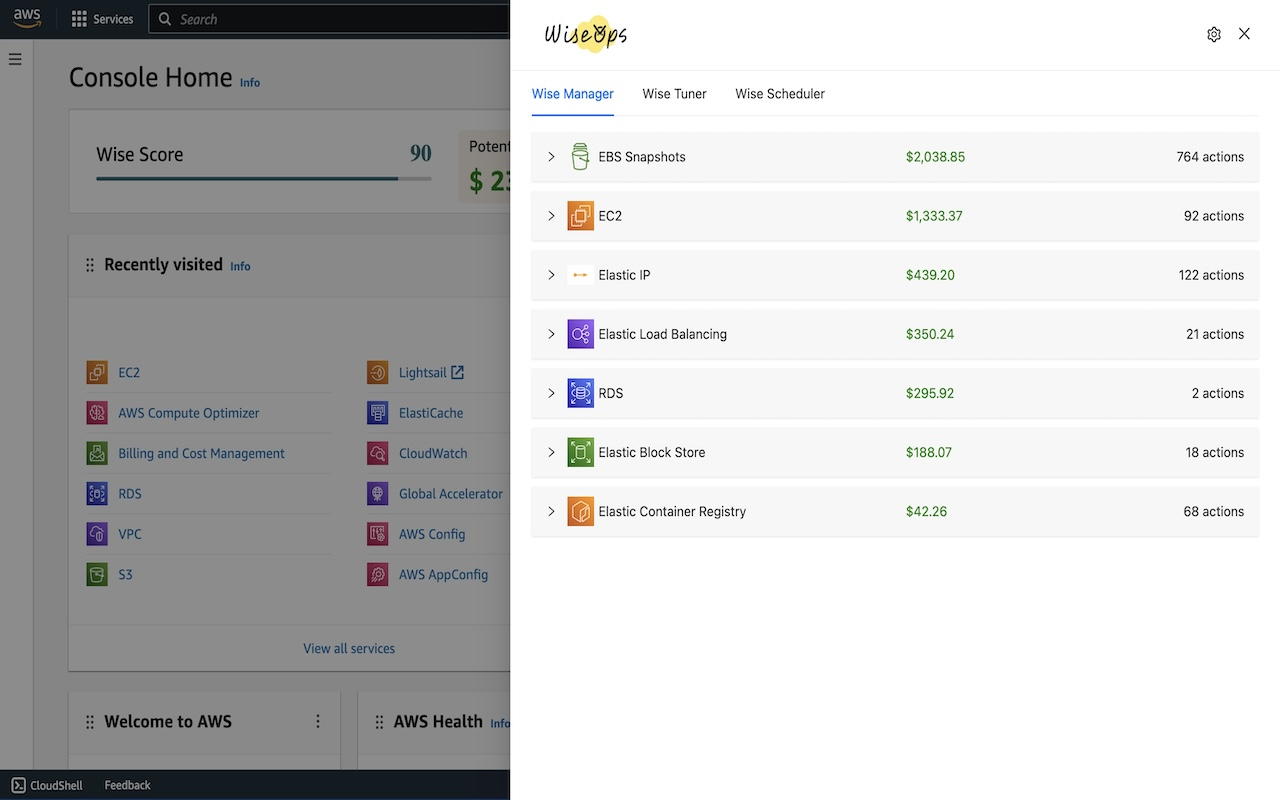Click the EC2 icon in WiseOps list
This screenshot has width=1280, height=800.
(580, 216)
